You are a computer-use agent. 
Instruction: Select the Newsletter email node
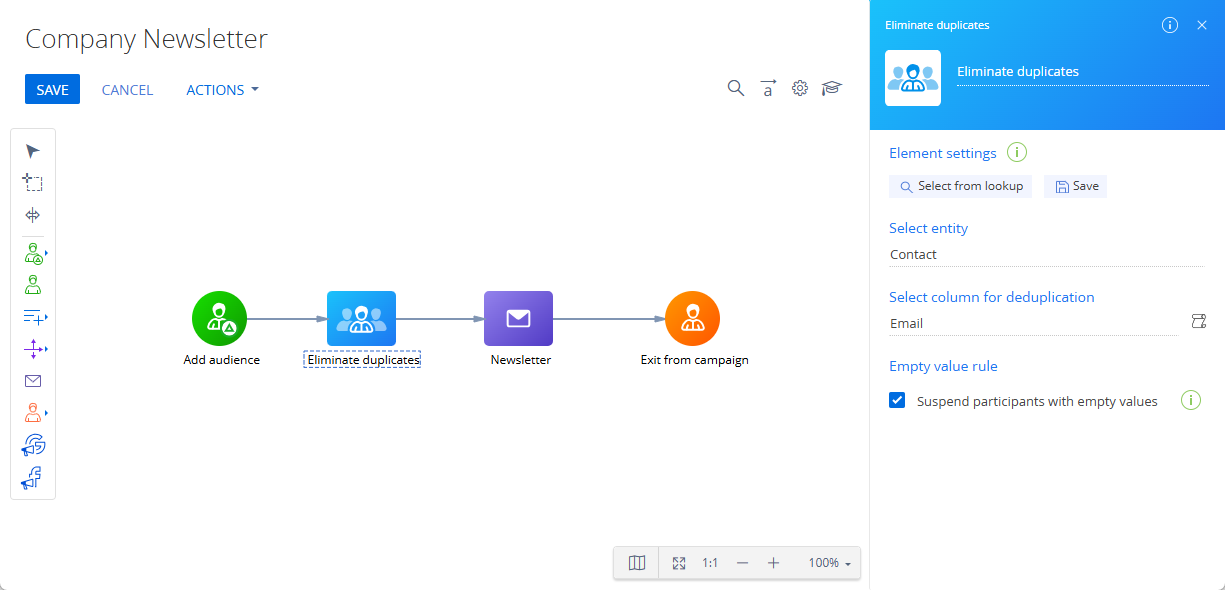(518, 319)
